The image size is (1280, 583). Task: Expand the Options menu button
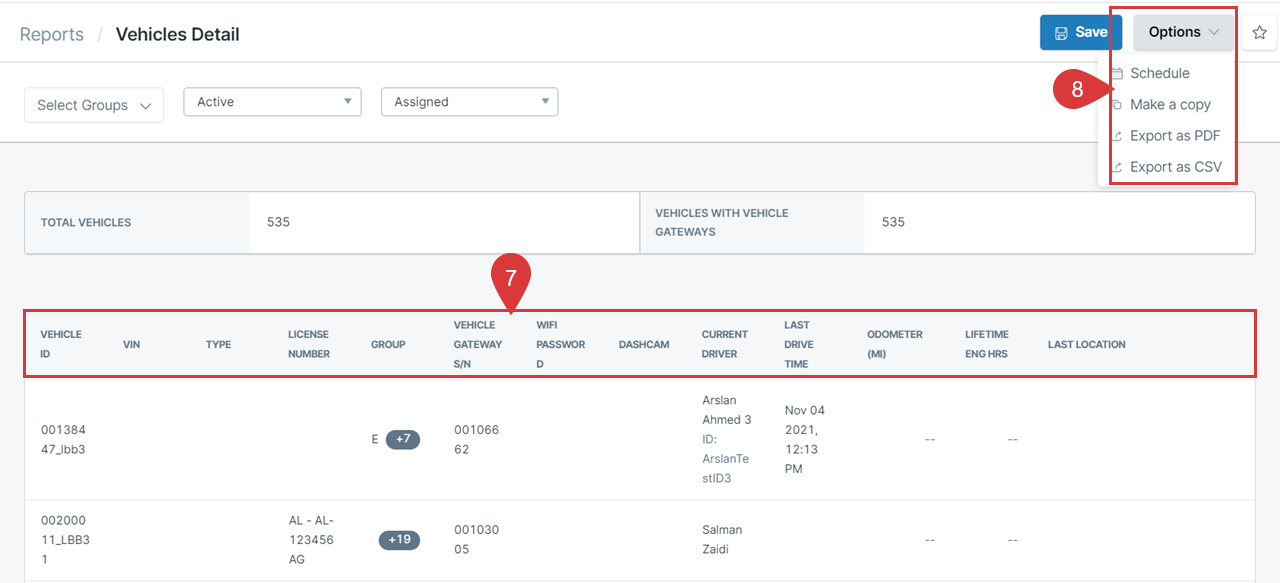coord(1183,32)
